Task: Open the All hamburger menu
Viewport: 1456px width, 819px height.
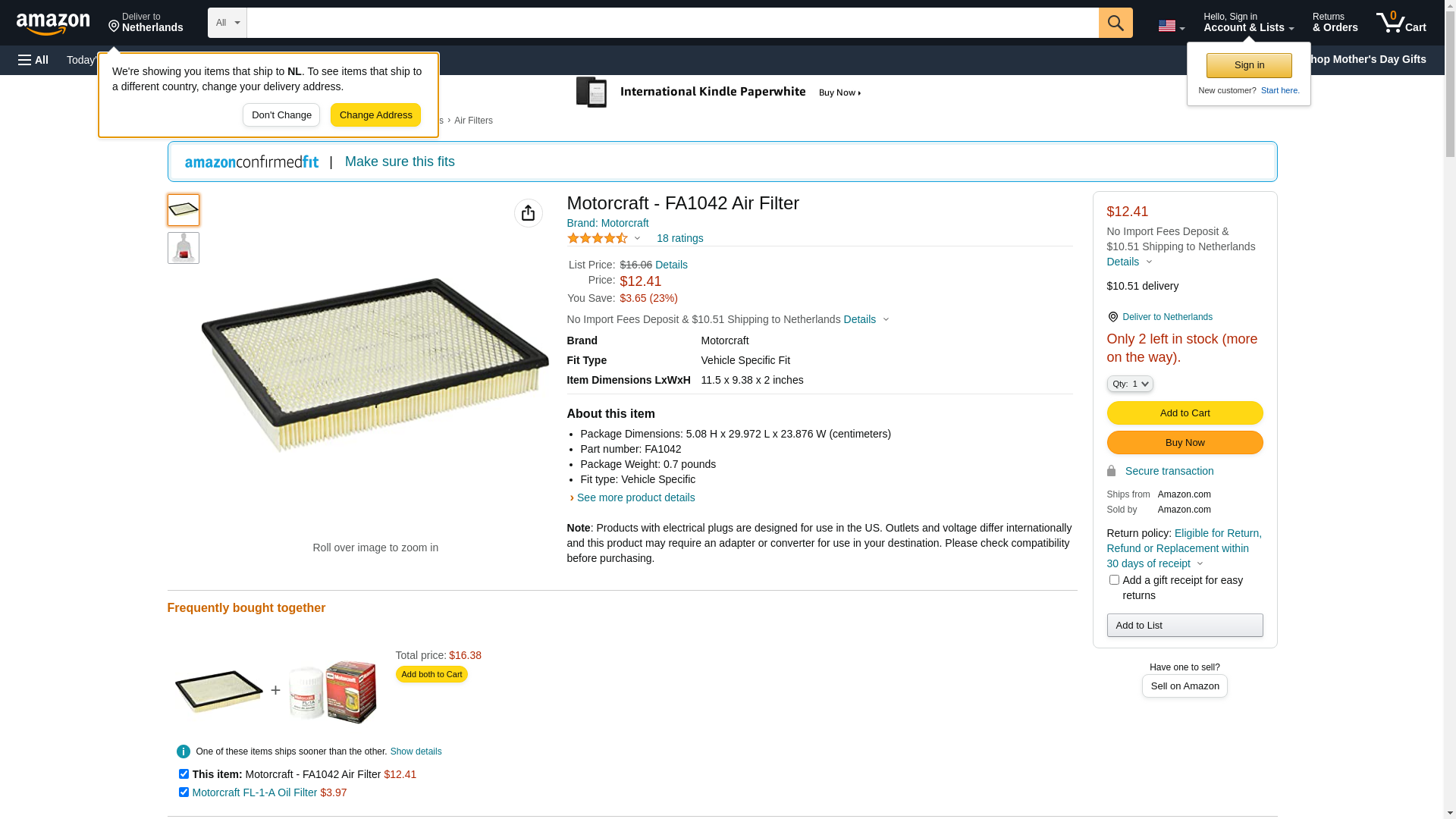Action: pos(33,60)
